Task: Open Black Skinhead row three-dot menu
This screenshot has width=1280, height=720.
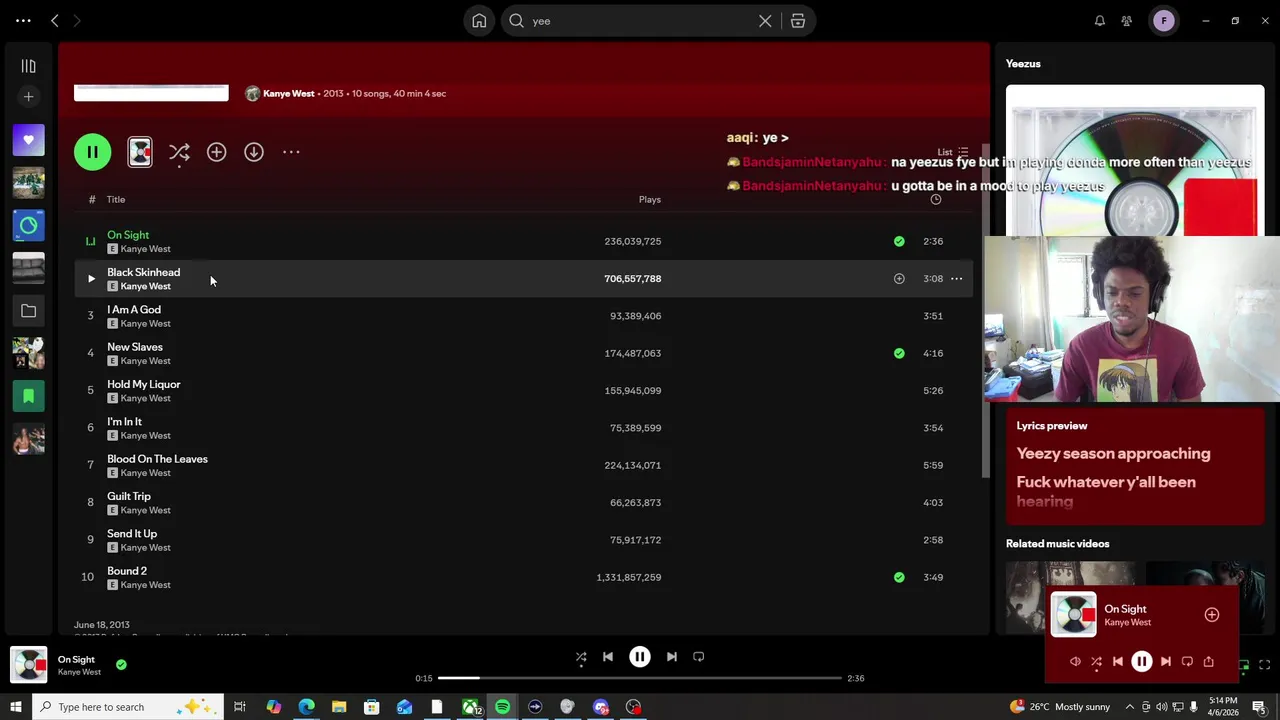Action: [x=956, y=279]
